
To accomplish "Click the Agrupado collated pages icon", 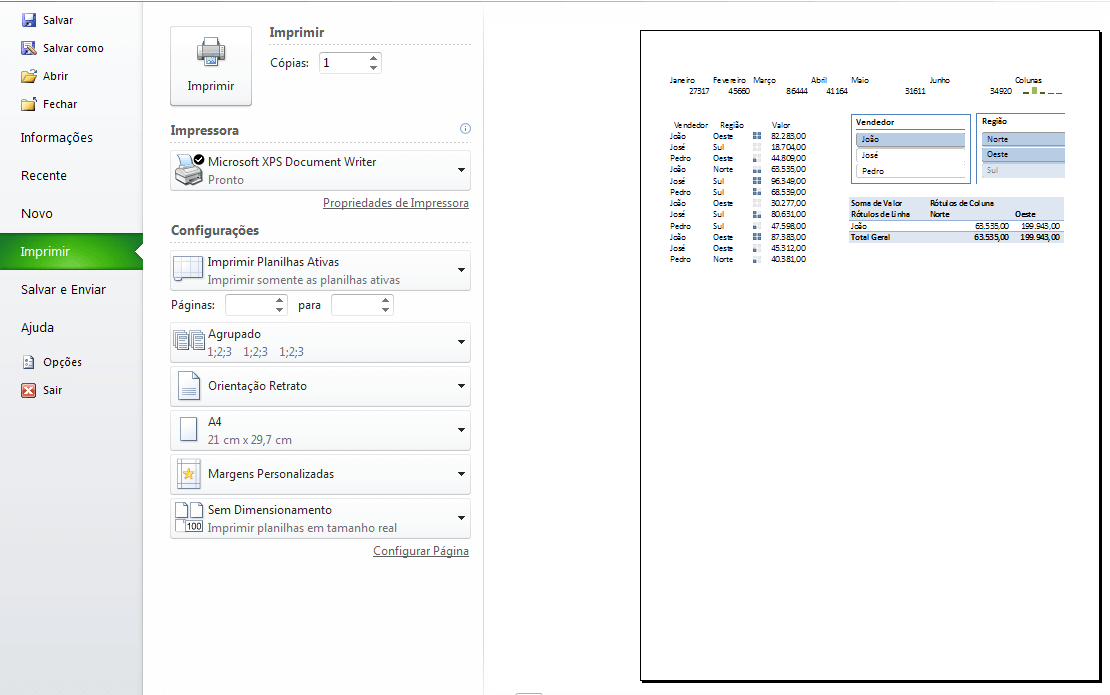I will 189,341.
